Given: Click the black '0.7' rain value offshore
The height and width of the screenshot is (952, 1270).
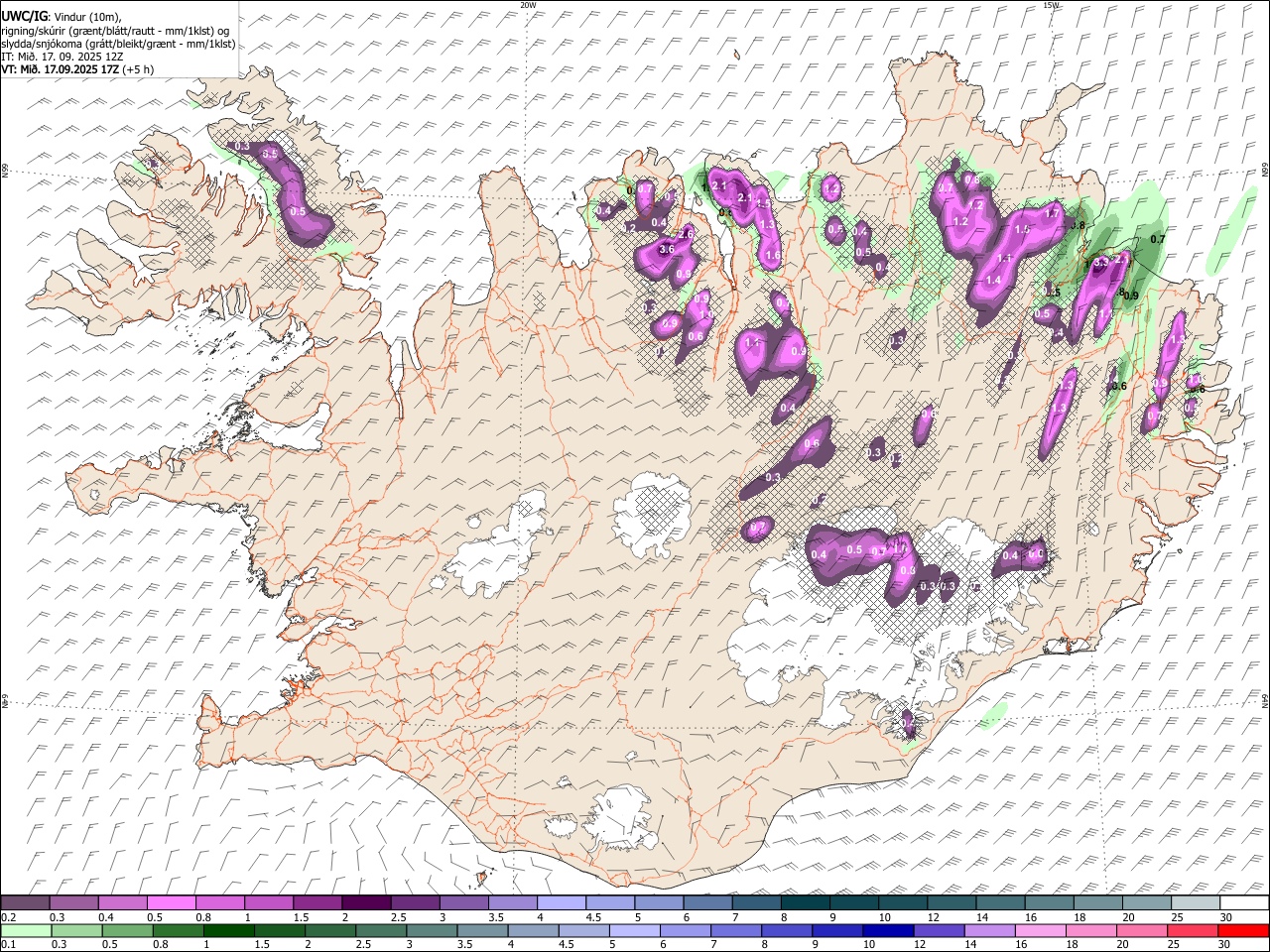Looking at the screenshot, I should coord(1157,239).
